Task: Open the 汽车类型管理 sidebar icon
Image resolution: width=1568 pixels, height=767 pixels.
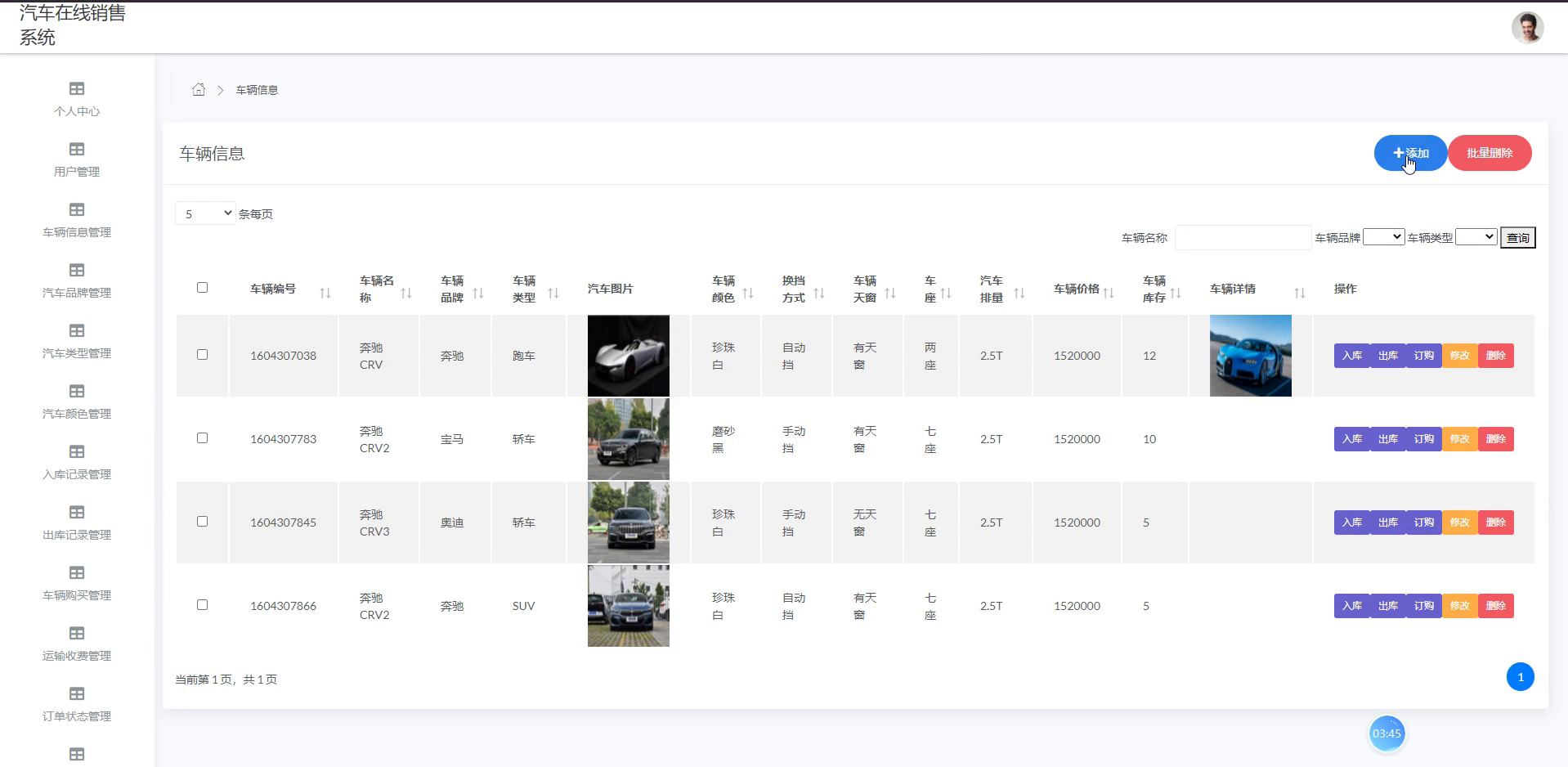Action: (x=77, y=330)
